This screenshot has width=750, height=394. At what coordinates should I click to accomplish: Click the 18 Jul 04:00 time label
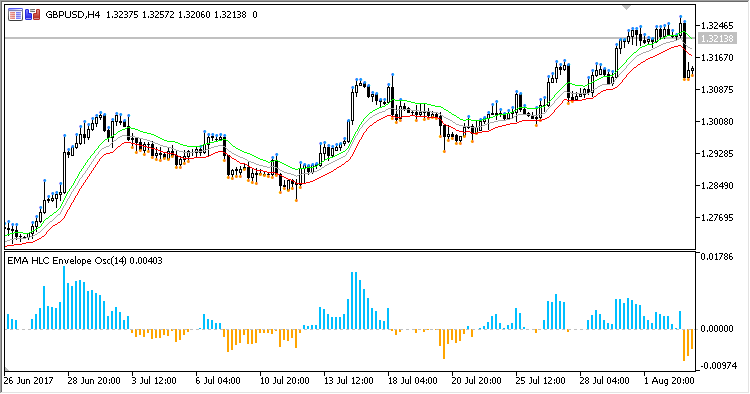[x=412, y=381]
